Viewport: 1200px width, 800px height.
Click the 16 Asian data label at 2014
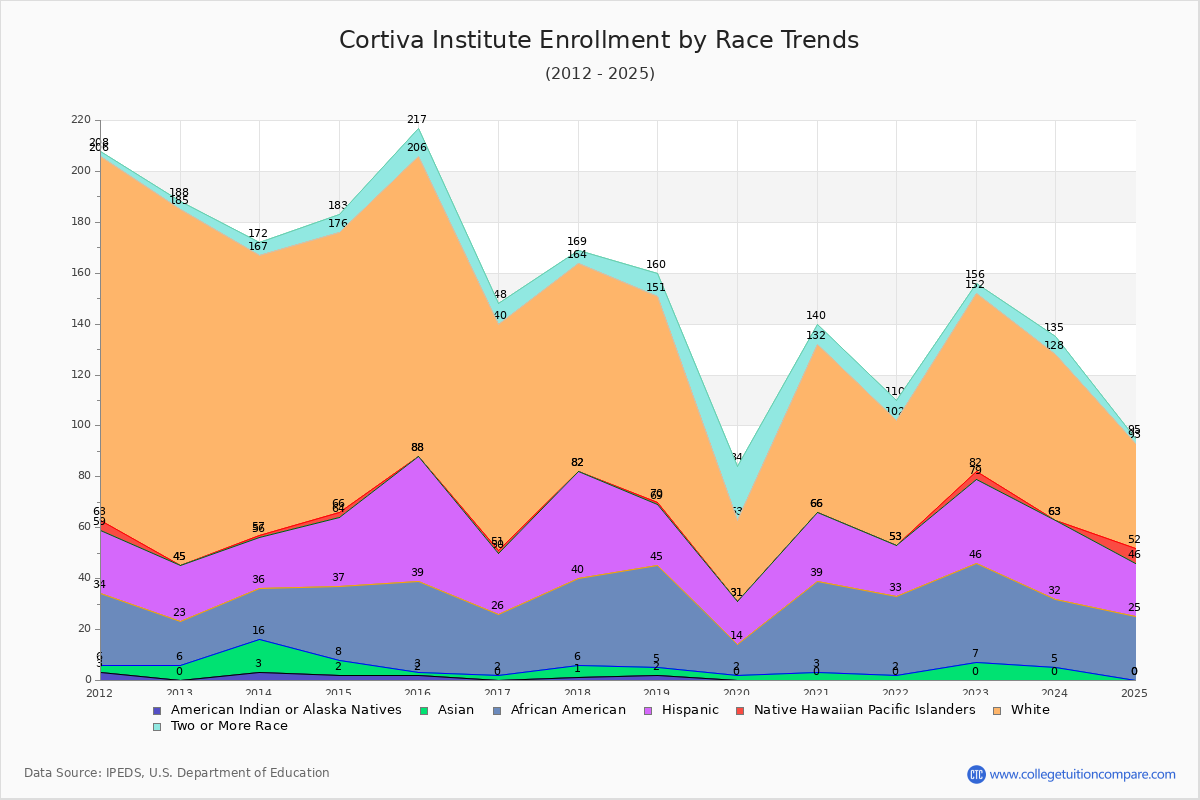258,631
